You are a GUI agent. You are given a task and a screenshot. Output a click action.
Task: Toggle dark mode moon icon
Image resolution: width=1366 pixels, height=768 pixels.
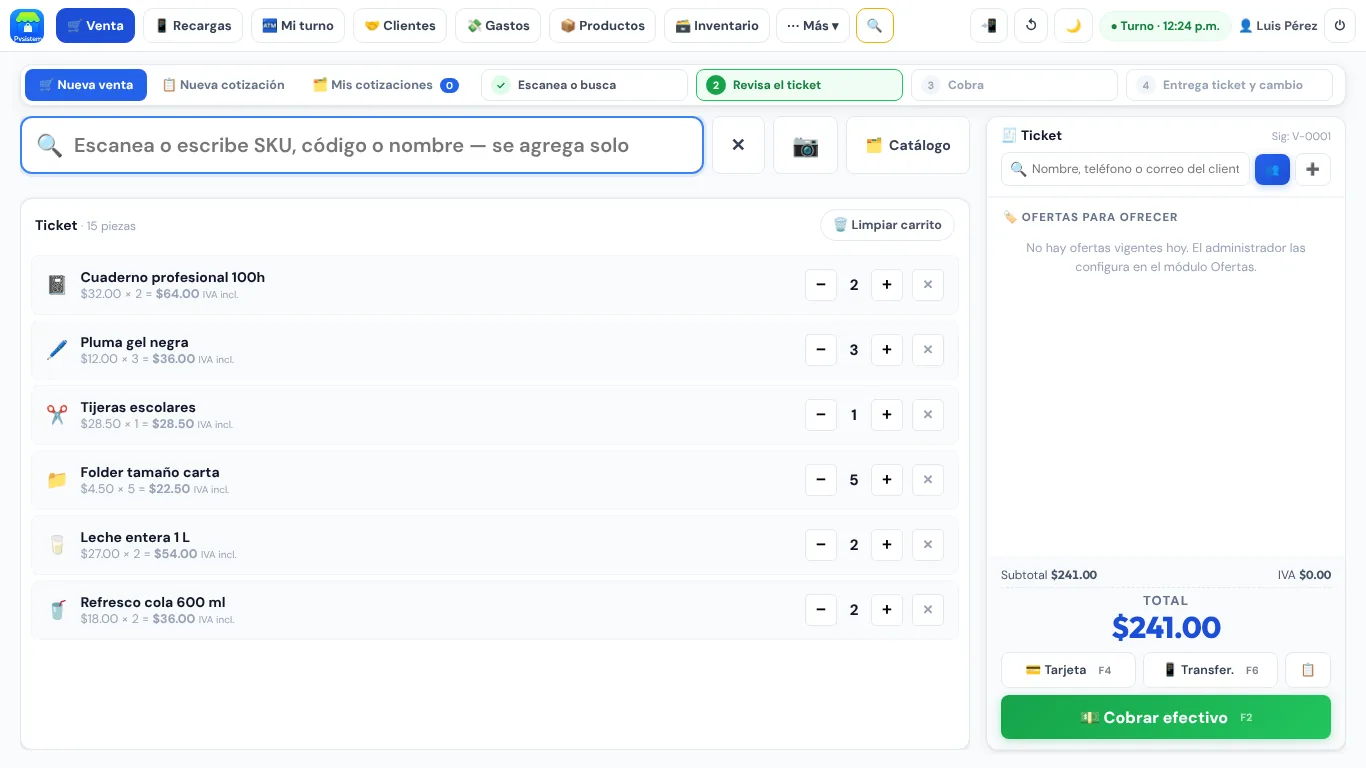1073,26
